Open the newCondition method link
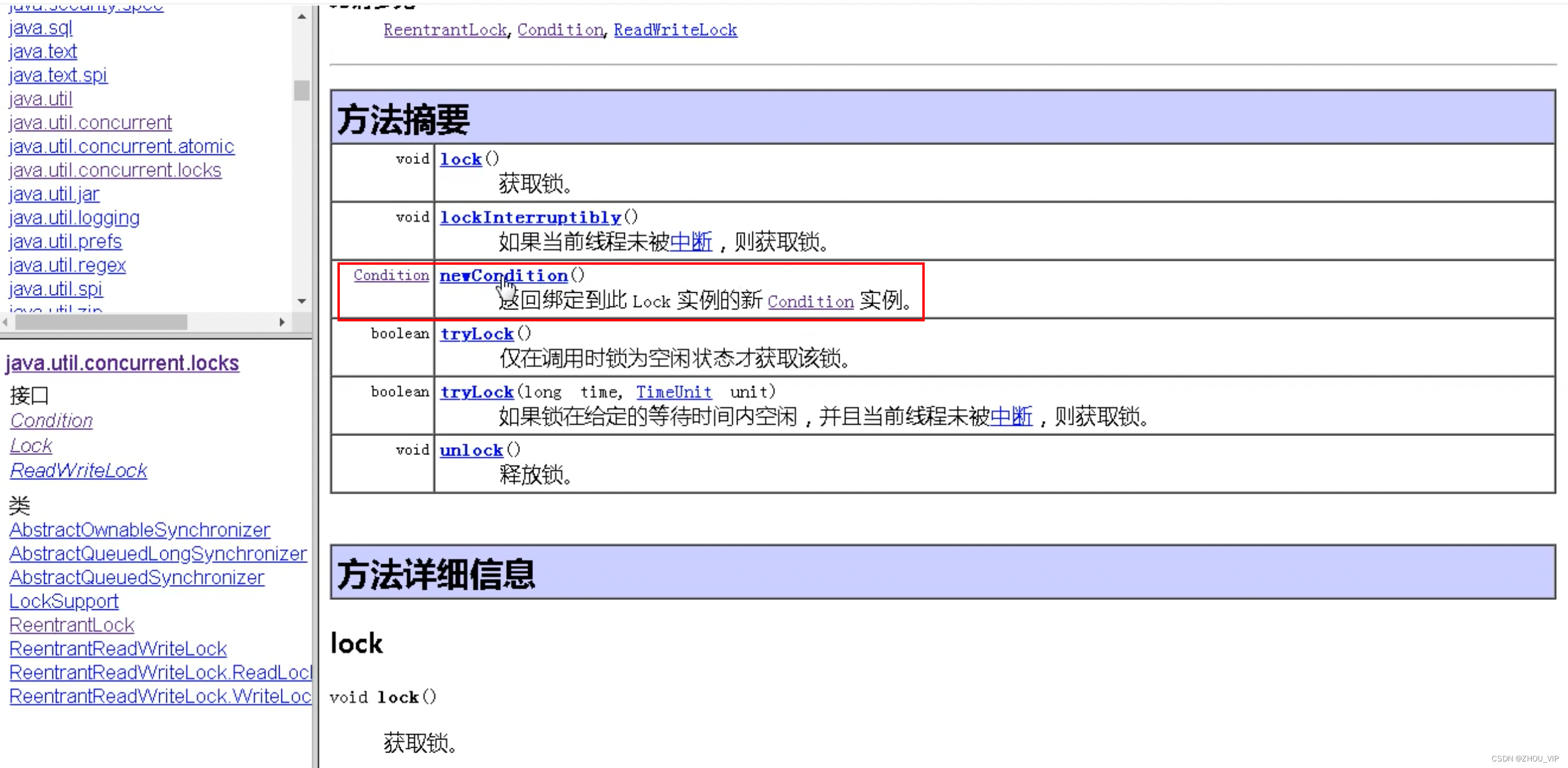The height and width of the screenshot is (768, 1568). coord(503,275)
